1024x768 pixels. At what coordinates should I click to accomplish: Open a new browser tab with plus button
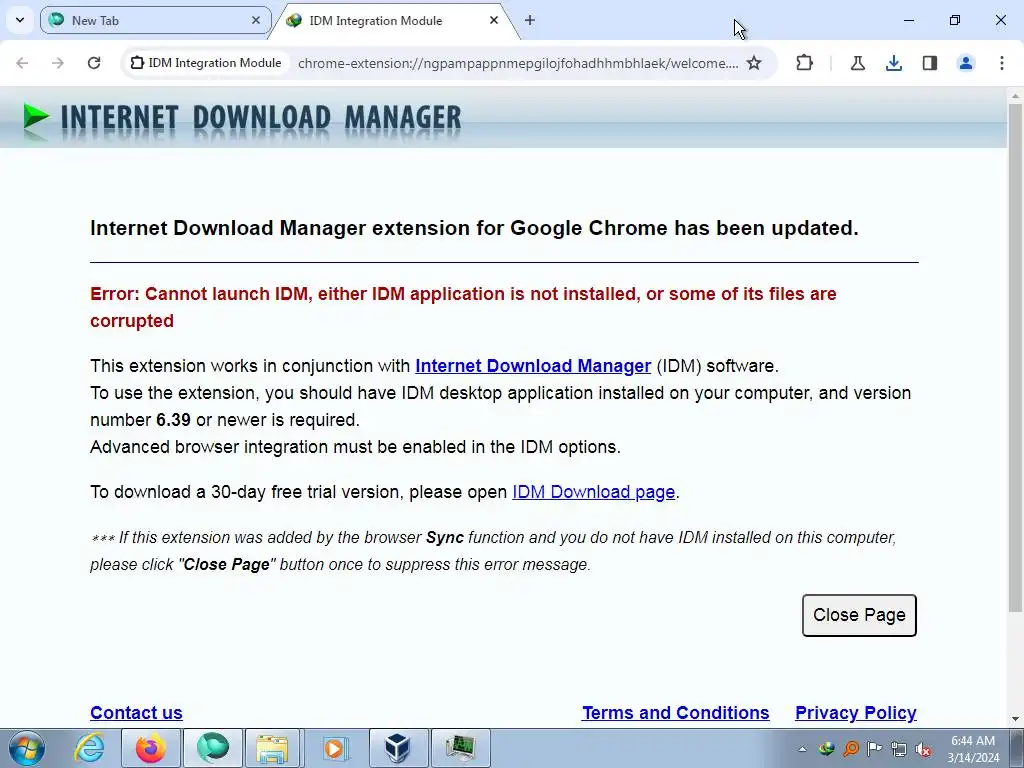click(530, 20)
